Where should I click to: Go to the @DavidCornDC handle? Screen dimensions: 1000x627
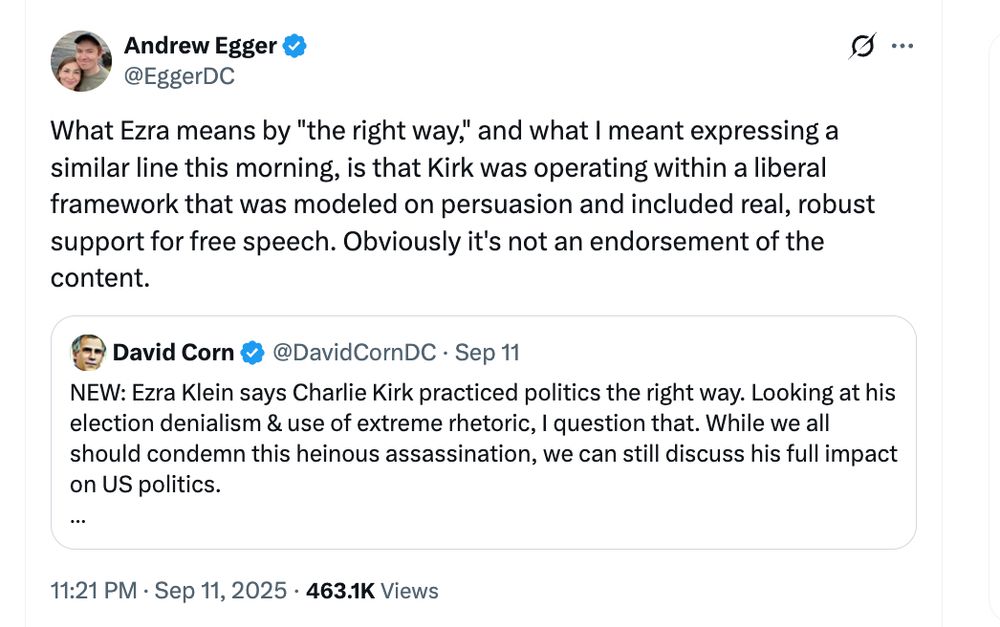pos(354,352)
